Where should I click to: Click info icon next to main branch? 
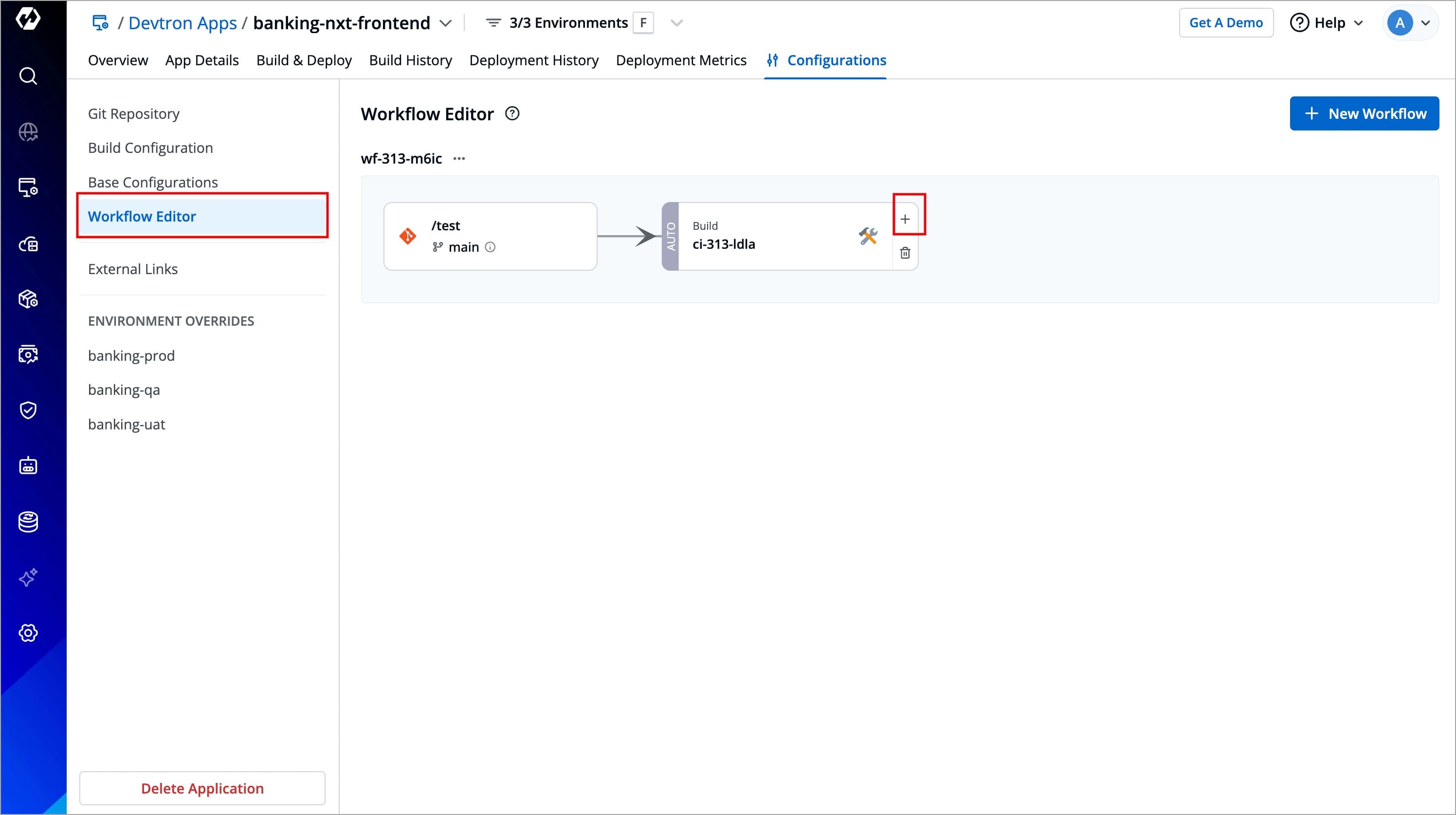point(490,247)
